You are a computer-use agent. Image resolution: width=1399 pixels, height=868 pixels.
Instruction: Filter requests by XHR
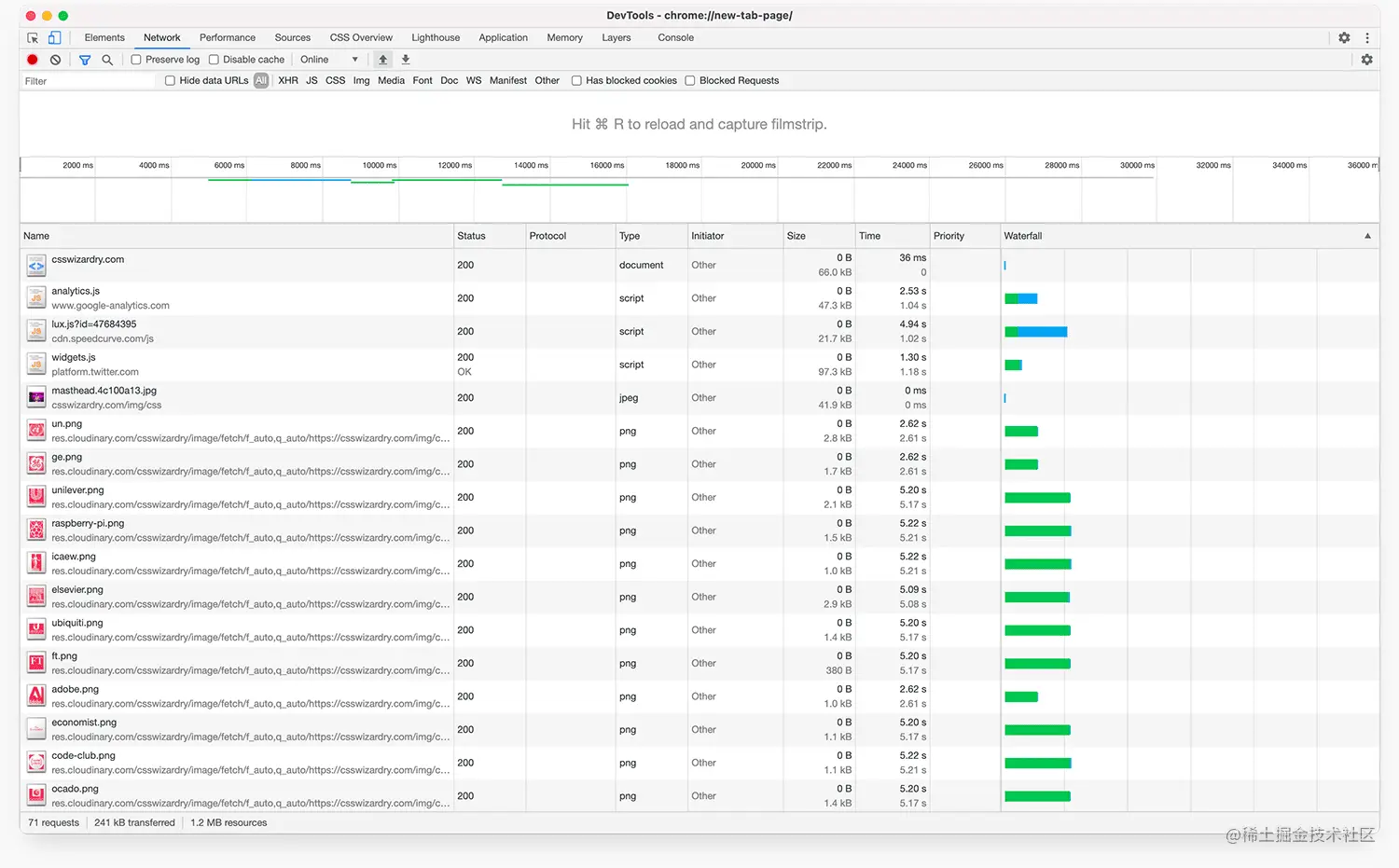coord(288,81)
